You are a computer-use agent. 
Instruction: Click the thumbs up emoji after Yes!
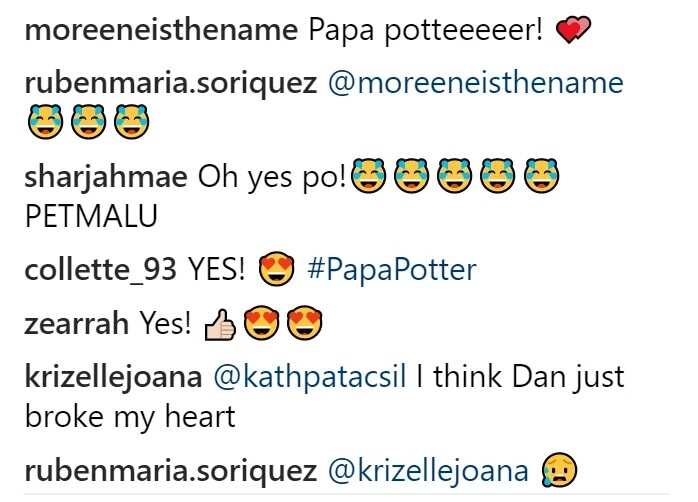[219, 324]
